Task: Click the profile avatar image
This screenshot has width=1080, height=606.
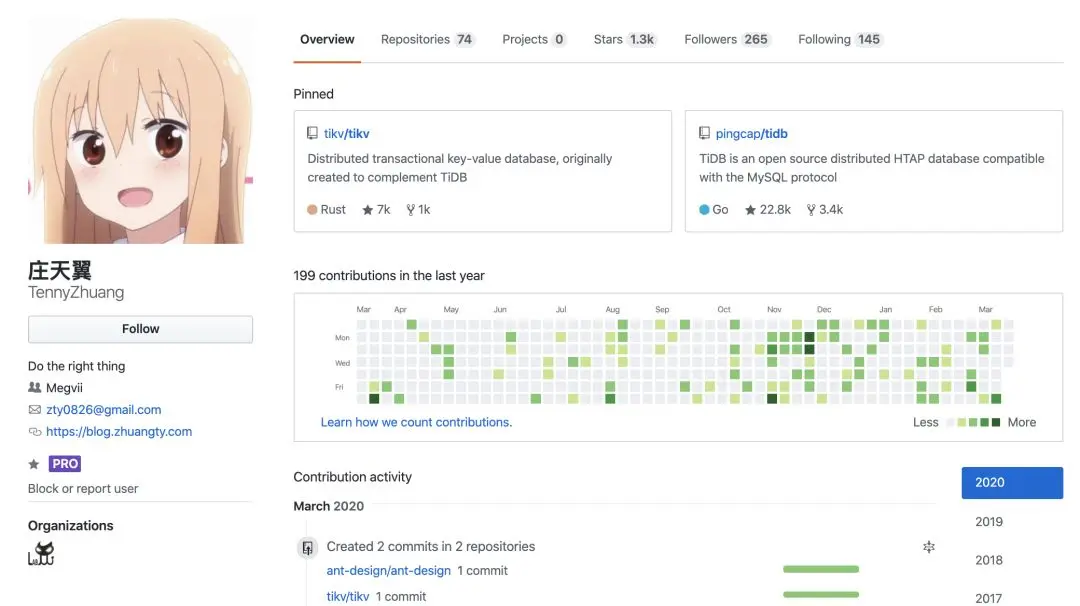Action: 141,131
